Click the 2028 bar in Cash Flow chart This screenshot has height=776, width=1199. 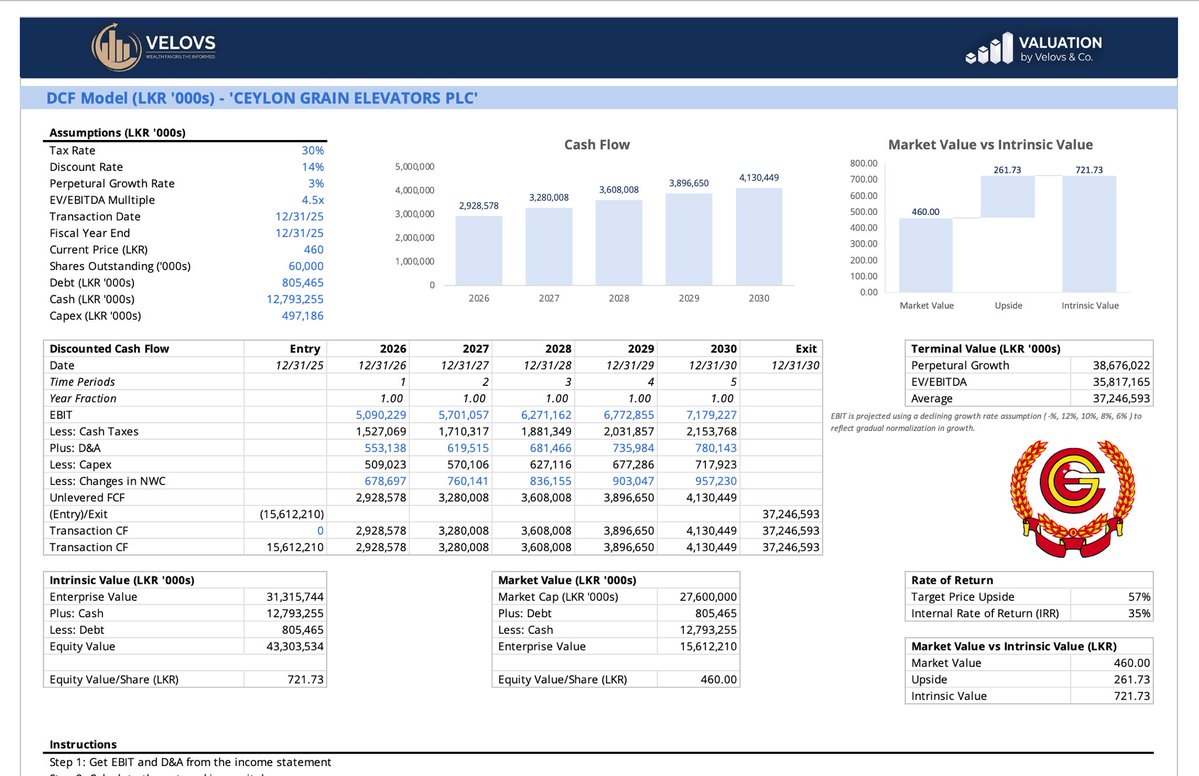coord(619,242)
